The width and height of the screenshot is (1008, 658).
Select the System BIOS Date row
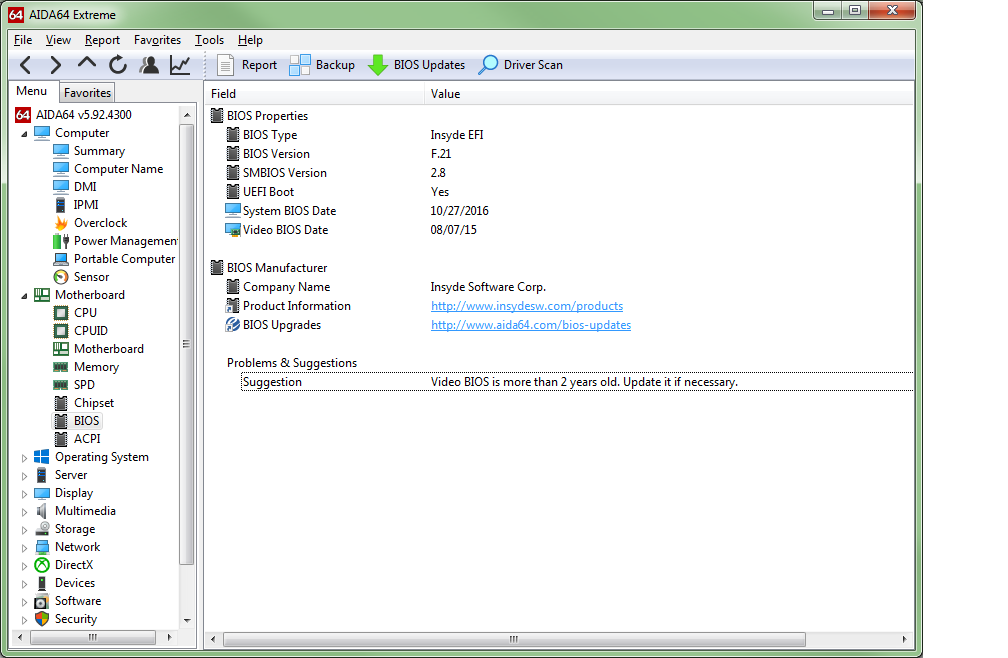pyautogui.click(x=569, y=211)
